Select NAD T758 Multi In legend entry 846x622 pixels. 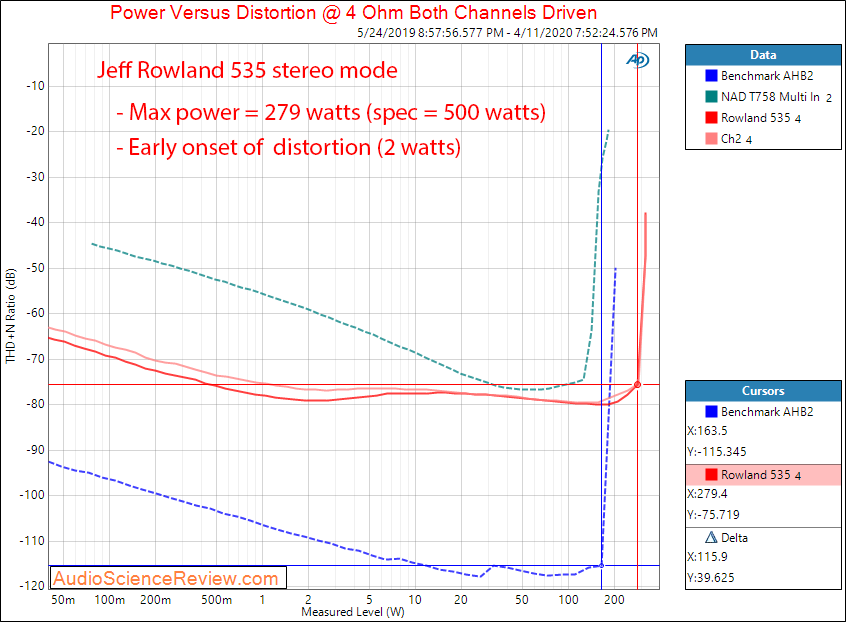point(776,97)
